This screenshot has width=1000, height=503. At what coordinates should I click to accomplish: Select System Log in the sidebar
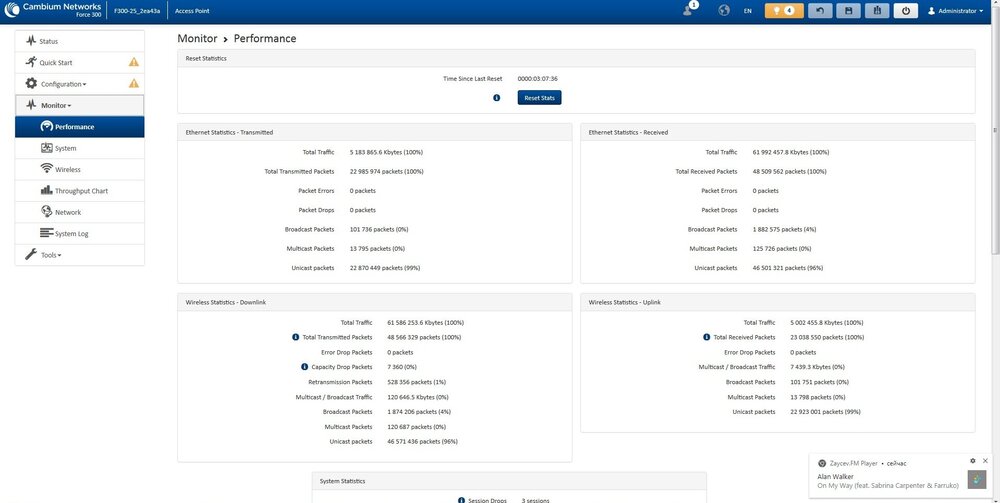[71, 234]
